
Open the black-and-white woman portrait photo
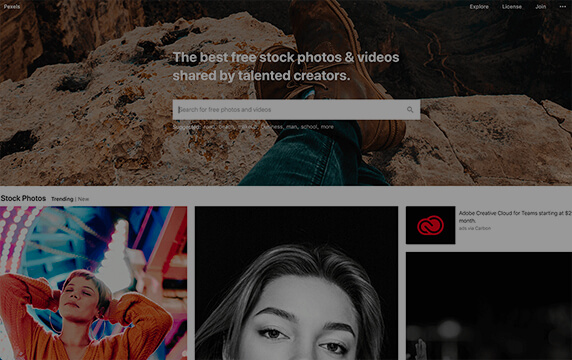(x=296, y=283)
